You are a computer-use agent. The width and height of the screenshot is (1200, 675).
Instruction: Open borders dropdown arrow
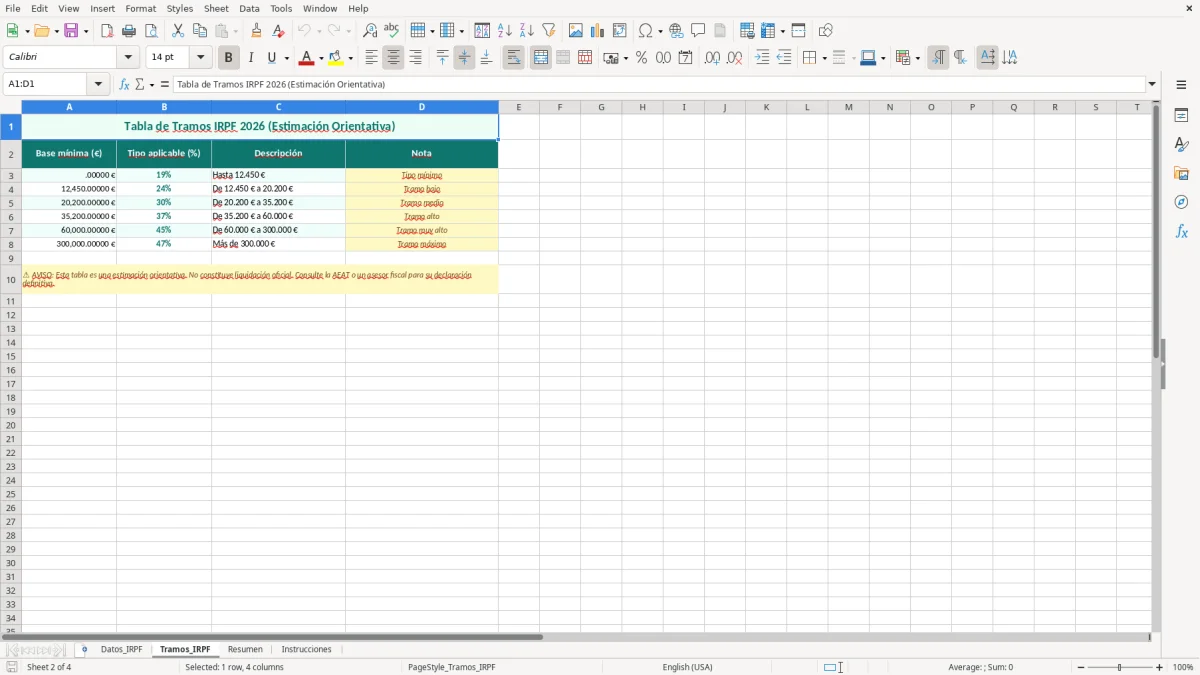823,58
